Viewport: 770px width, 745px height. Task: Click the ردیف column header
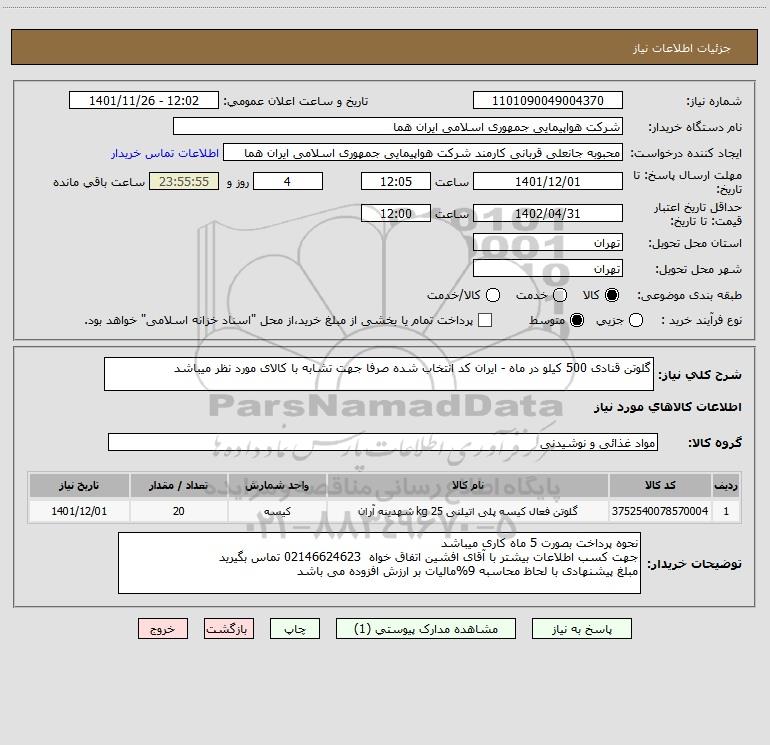(x=726, y=485)
